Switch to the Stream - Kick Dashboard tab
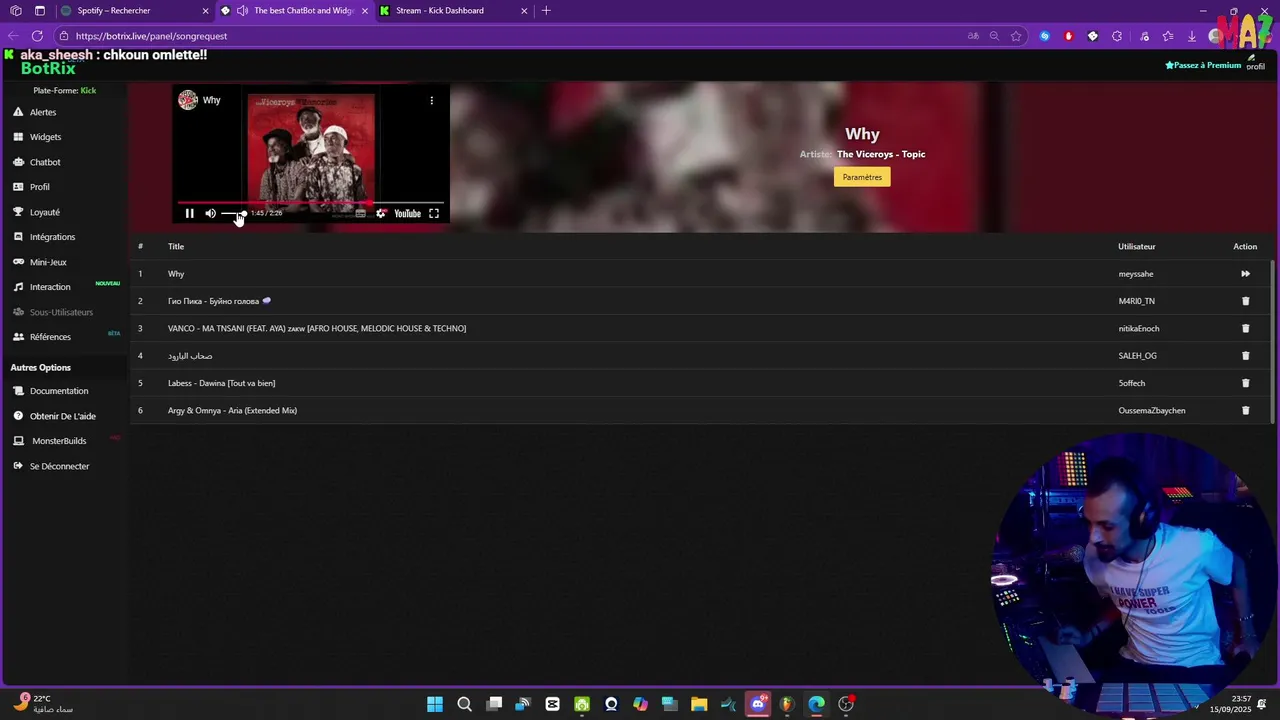Image resolution: width=1280 pixels, height=720 pixels. click(x=453, y=11)
